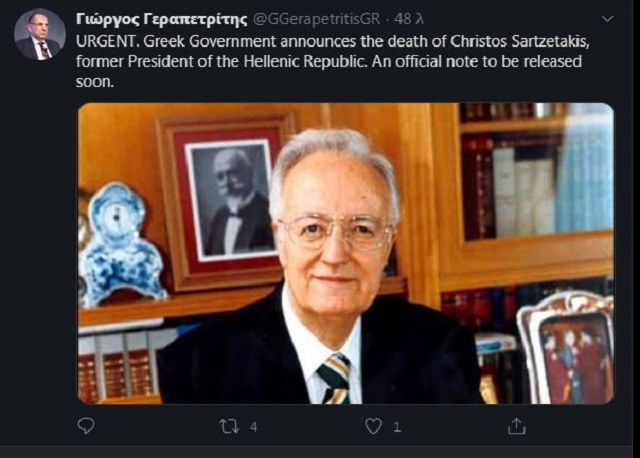Open the share icon below the photo
The height and width of the screenshot is (458, 640).
coord(516,426)
